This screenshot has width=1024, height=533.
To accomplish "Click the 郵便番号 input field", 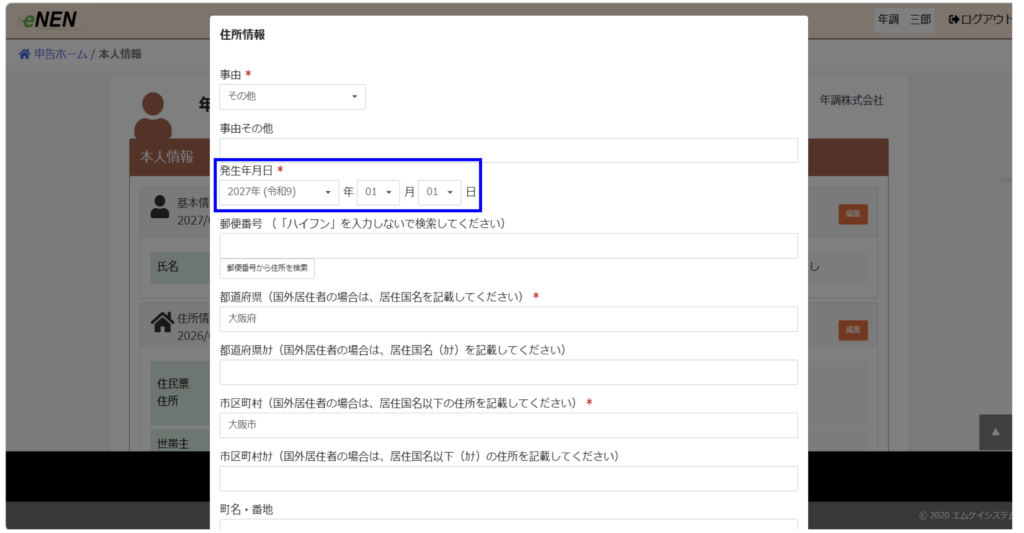I will tap(509, 246).
